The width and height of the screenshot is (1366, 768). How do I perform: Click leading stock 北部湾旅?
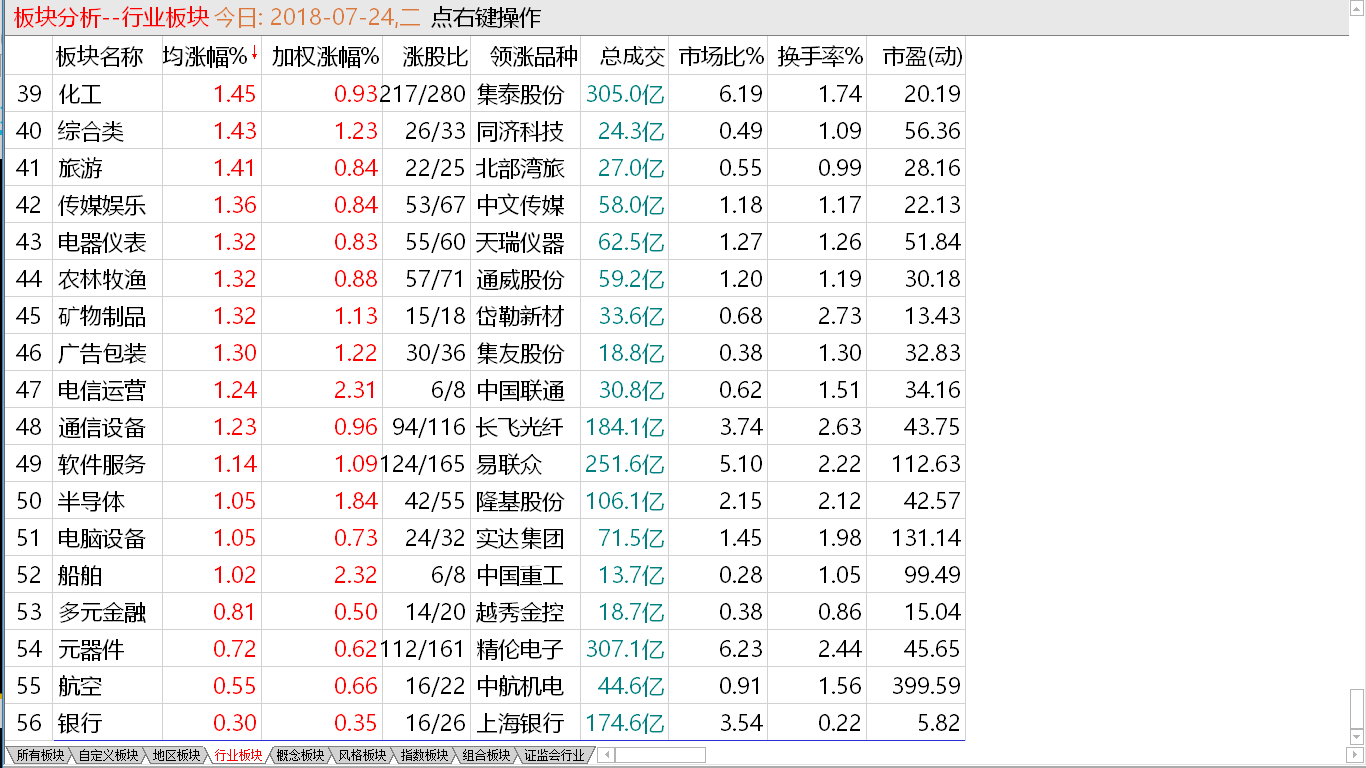click(x=521, y=168)
